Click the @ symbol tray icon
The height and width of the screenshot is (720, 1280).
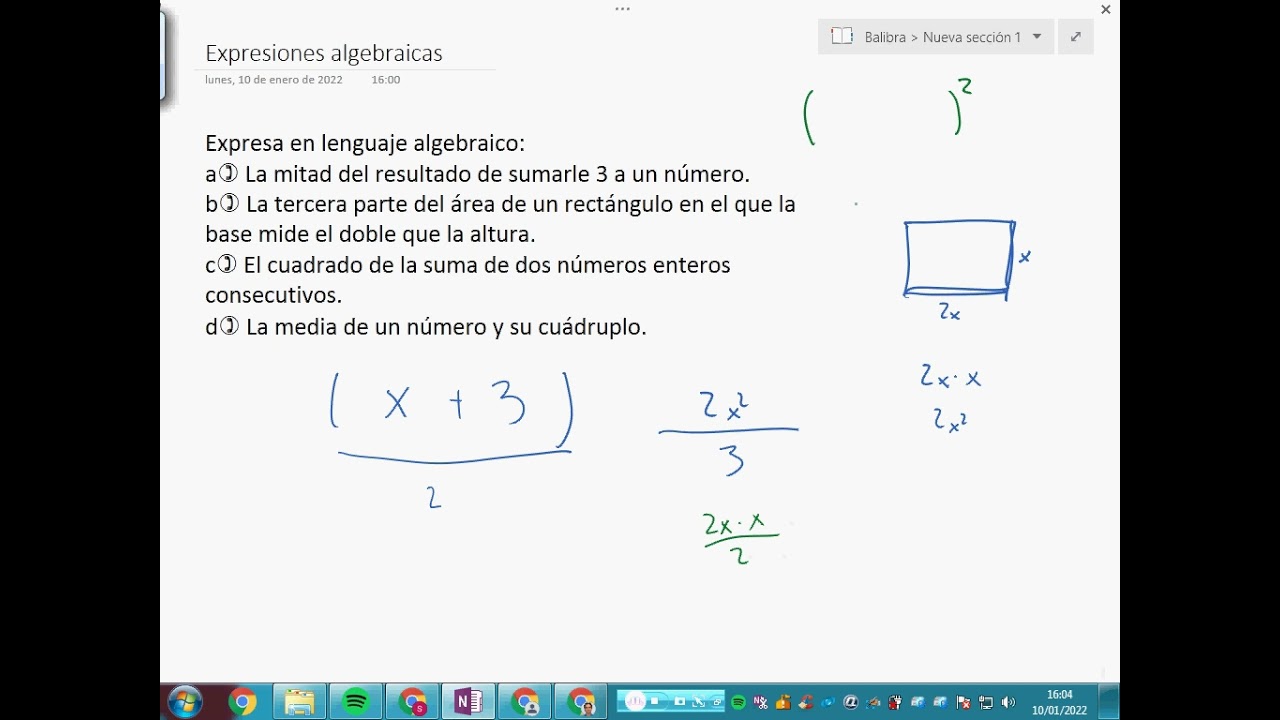(x=851, y=702)
